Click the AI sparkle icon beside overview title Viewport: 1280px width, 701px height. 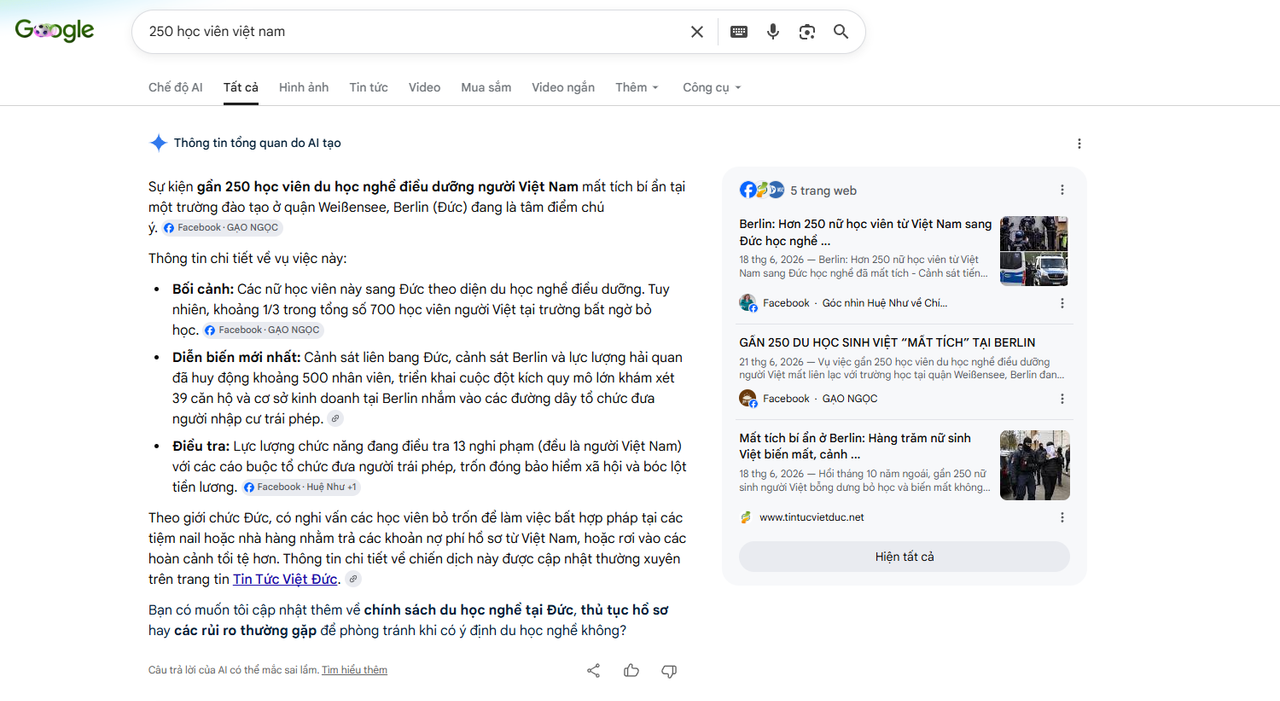click(x=158, y=143)
